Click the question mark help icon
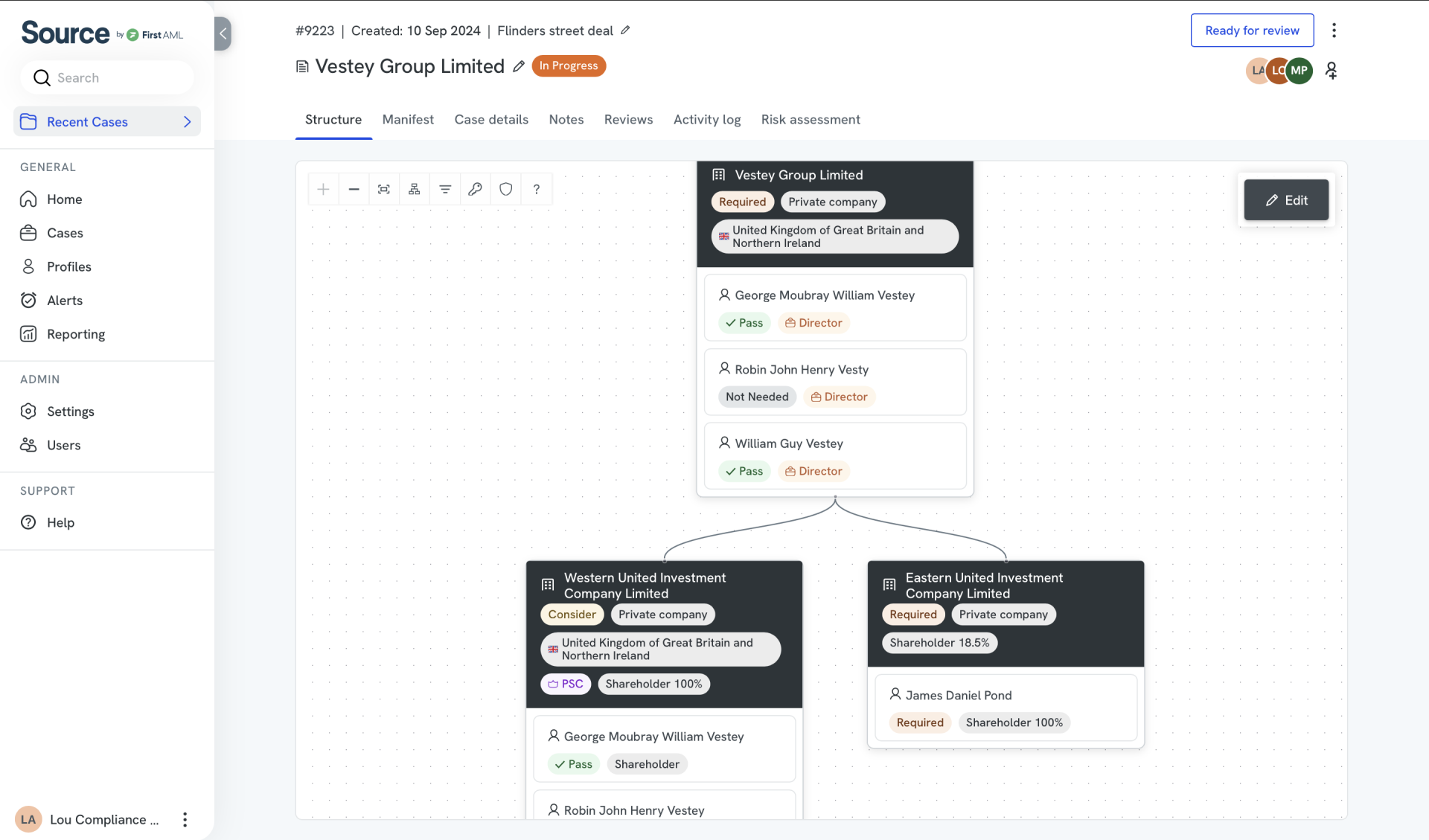 pyautogui.click(x=537, y=189)
